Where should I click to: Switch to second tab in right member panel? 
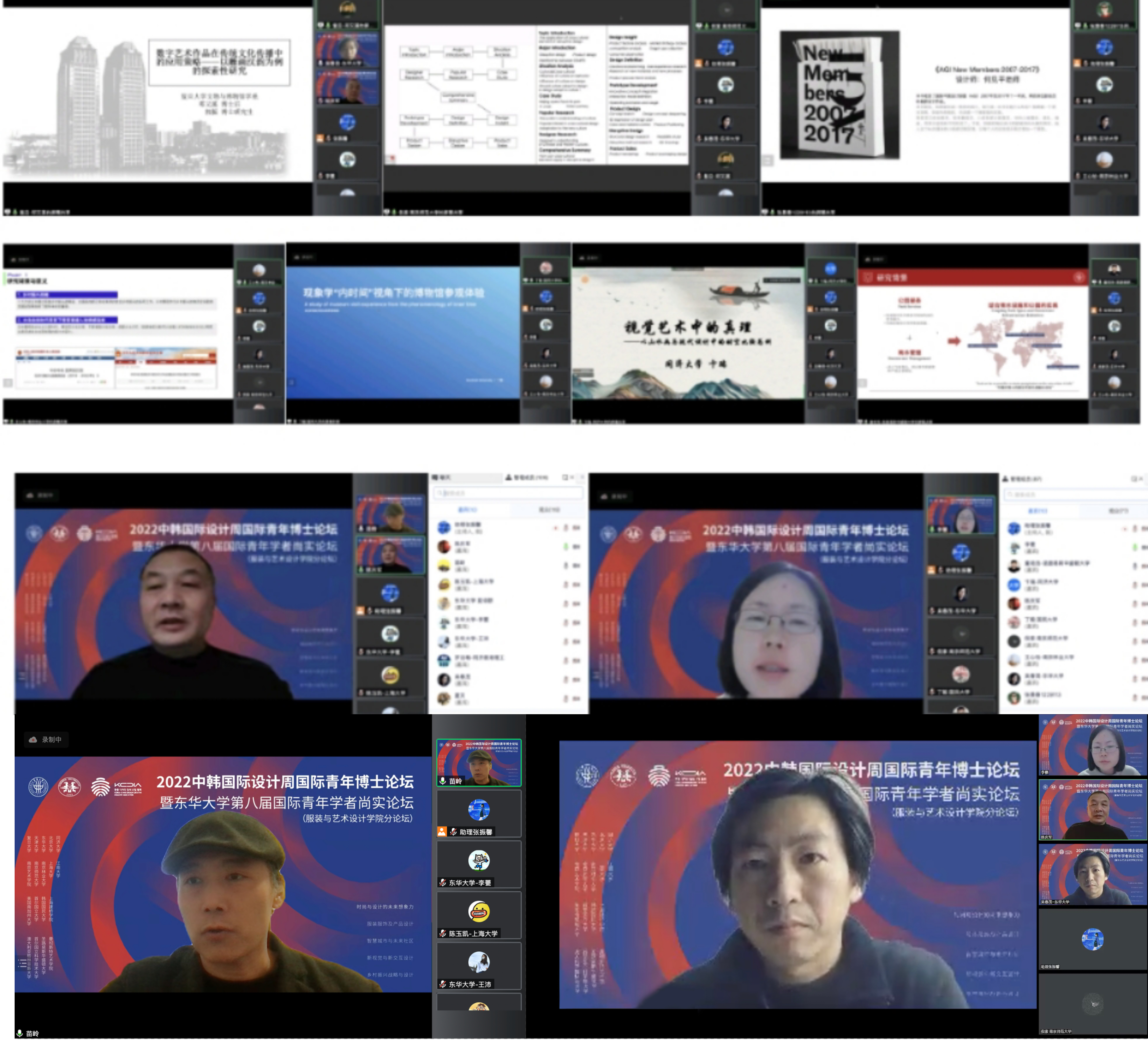(x=1118, y=511)
